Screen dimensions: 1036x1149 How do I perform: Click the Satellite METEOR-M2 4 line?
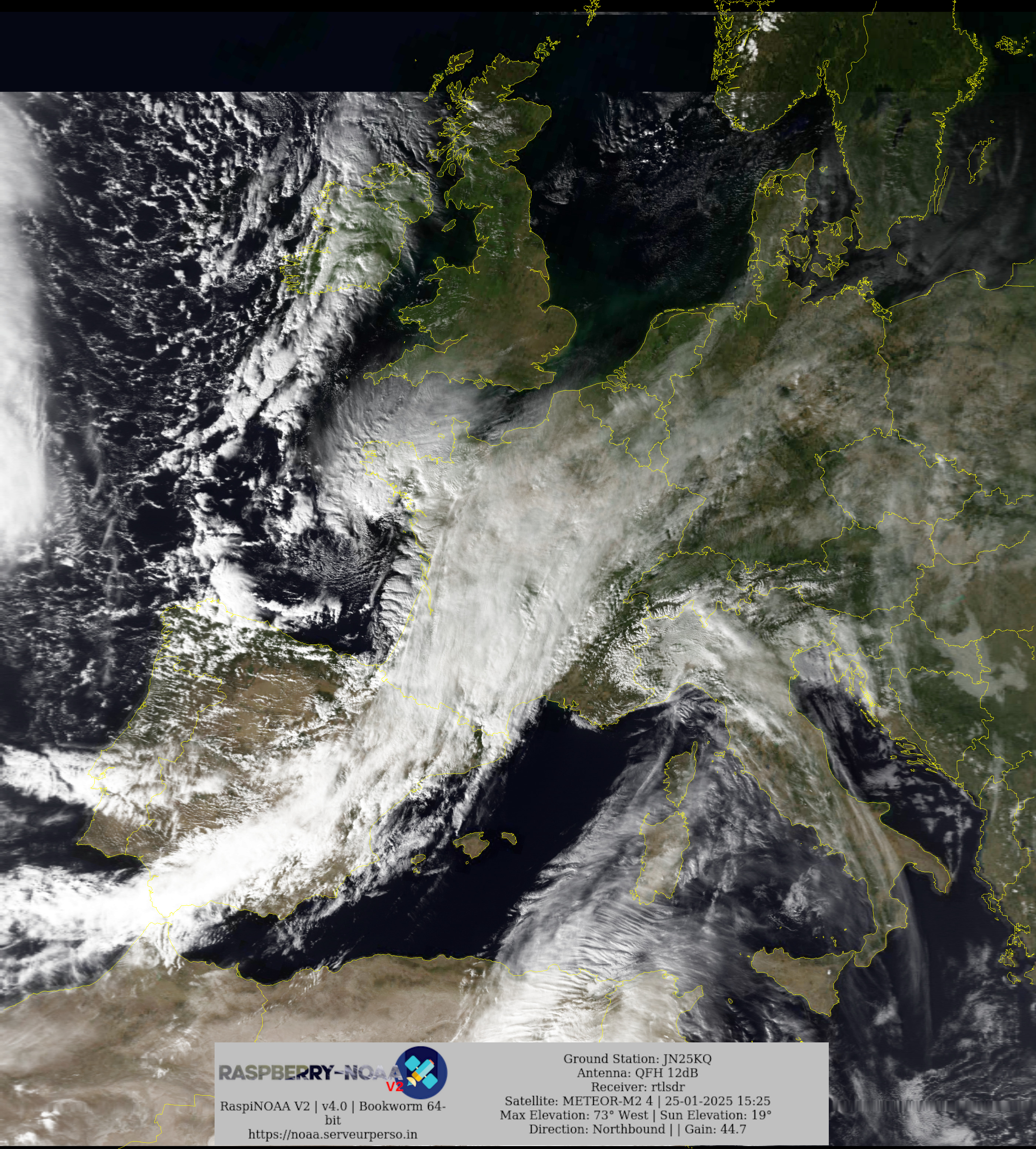637,1101
